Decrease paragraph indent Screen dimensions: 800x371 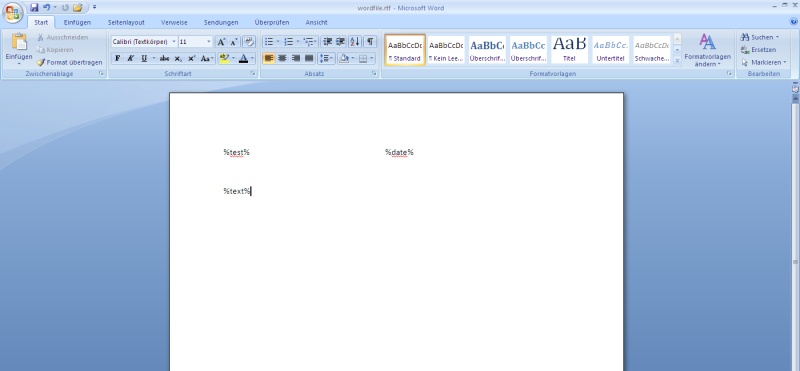point(328,42)
